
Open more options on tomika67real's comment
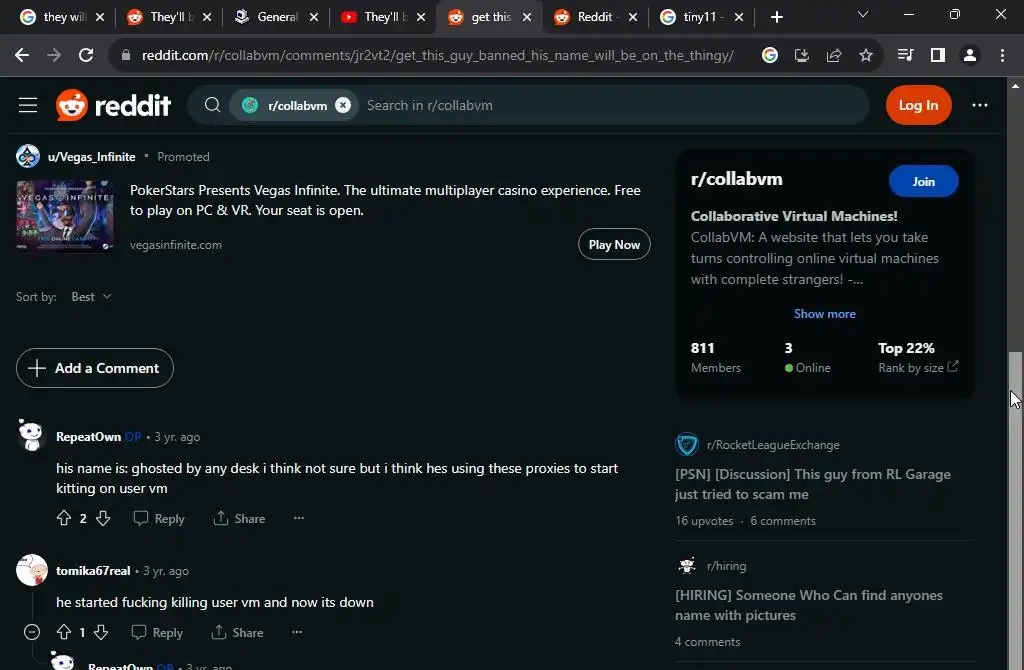tap(296, 632)
